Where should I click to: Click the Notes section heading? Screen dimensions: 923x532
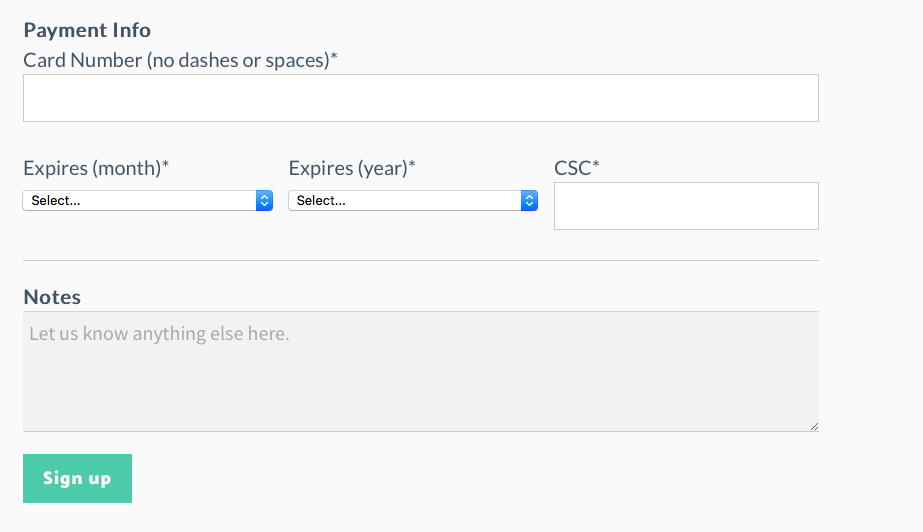point(52,297)
